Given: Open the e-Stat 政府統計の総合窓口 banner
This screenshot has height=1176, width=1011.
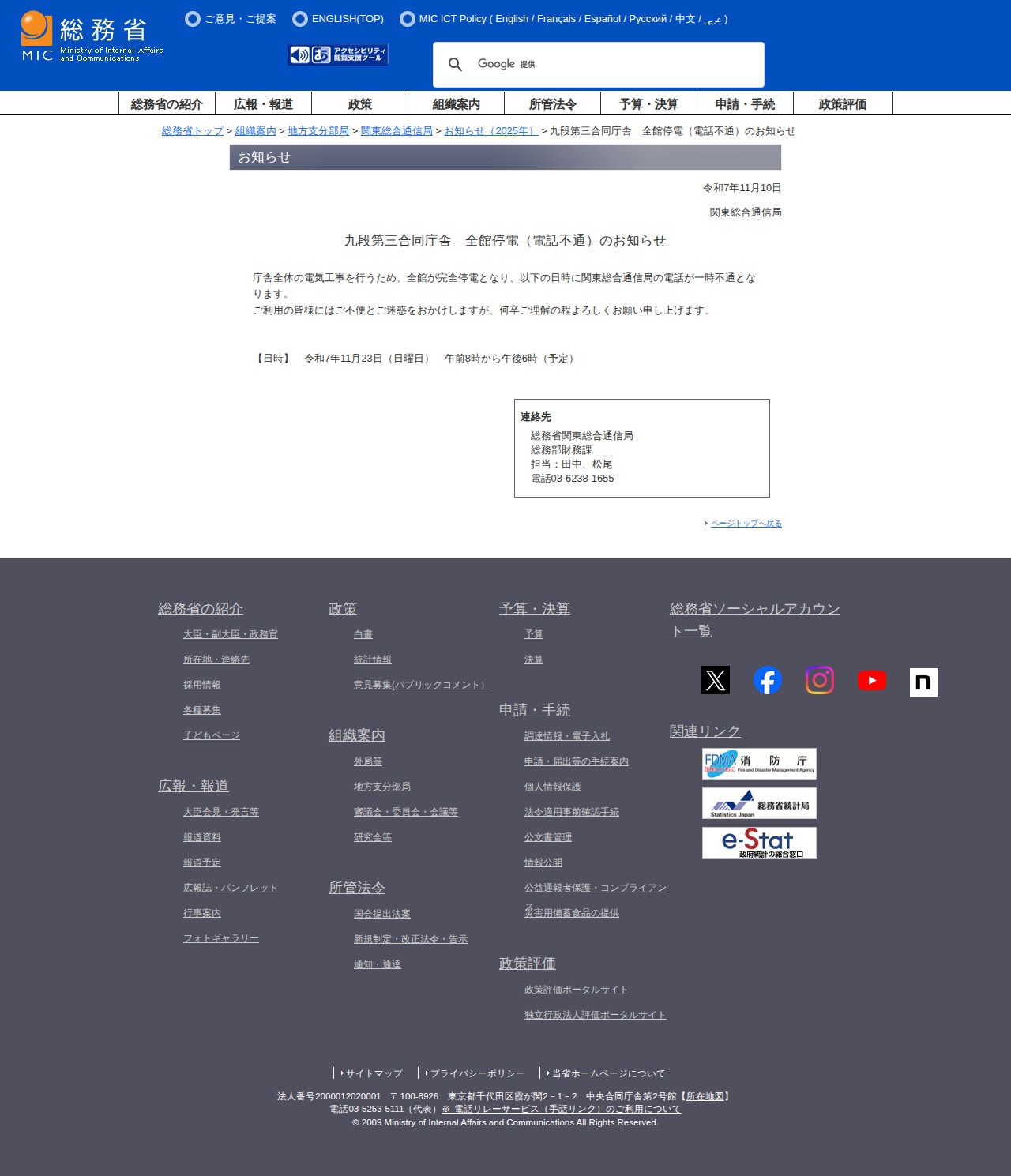Looking at the screenshot, I should pos(759,842).
